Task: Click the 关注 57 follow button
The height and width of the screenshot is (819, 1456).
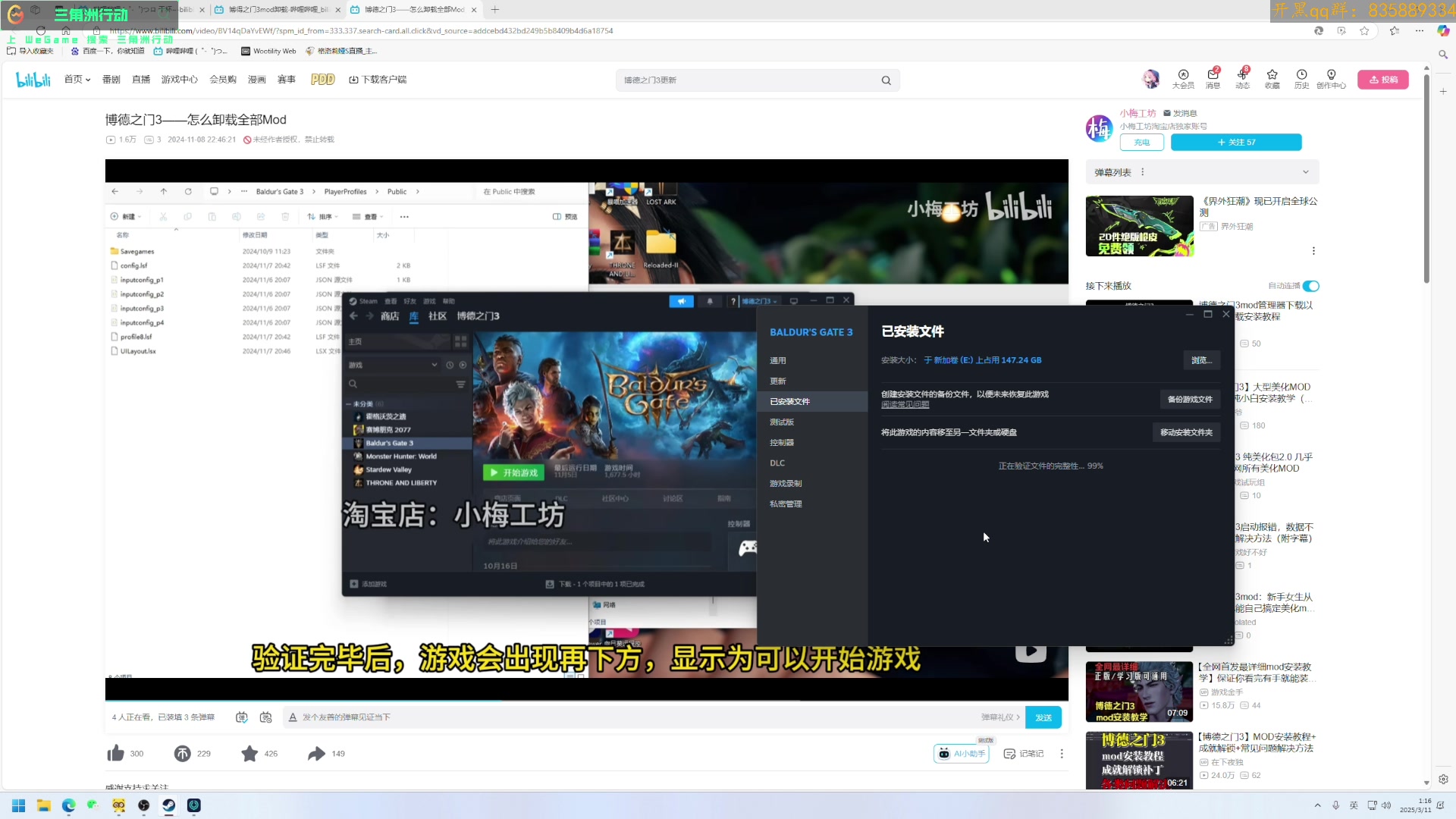Action: tap(1236, 142)
